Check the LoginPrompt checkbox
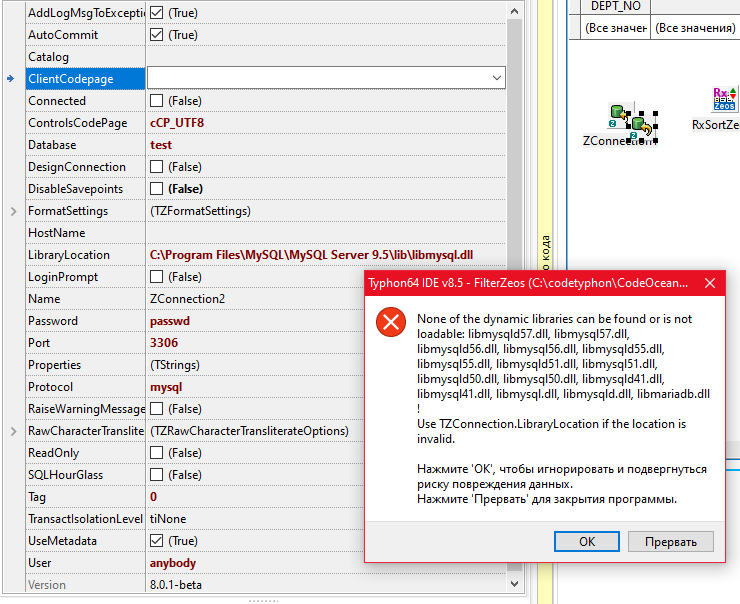 pos(156,277)
